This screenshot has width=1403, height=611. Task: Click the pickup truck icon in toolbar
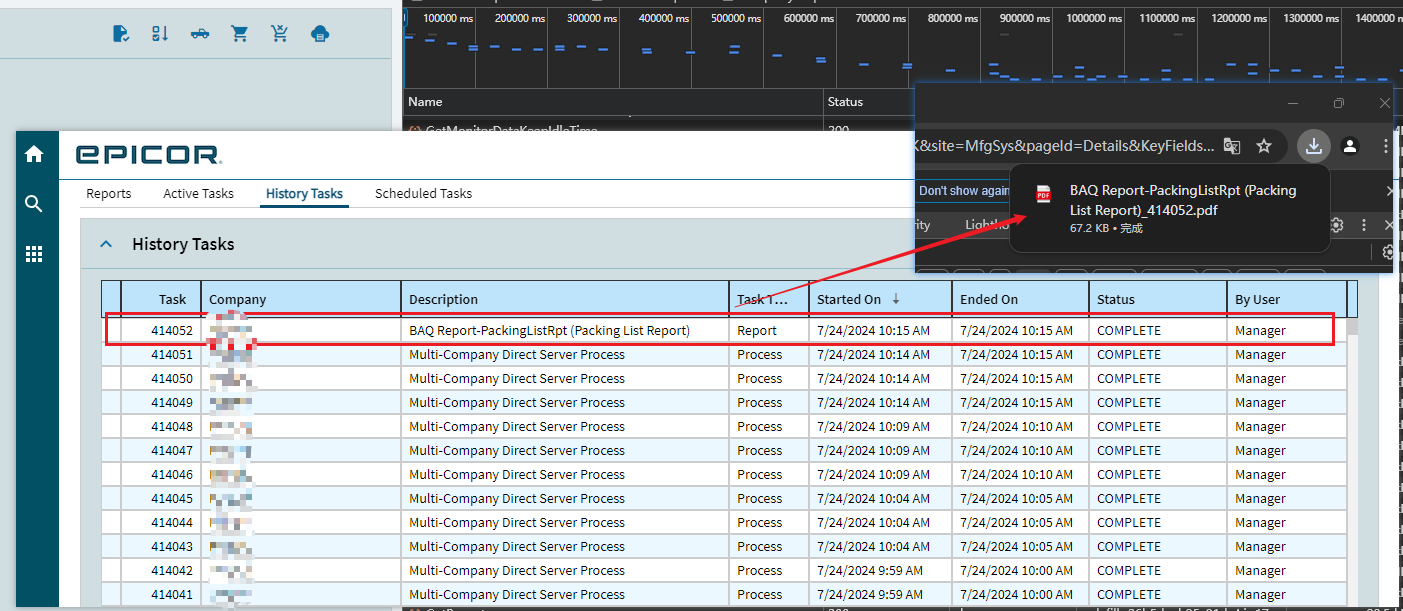click(x=200, y=34)
